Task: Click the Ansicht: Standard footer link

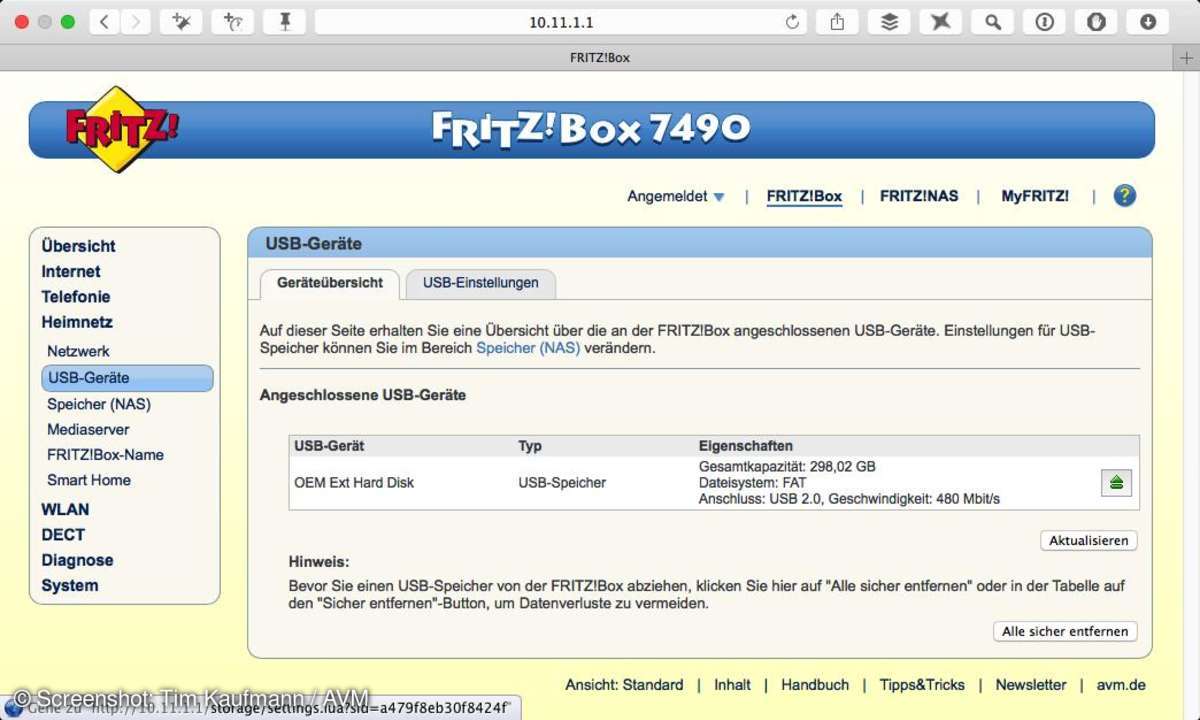Action: [624, 685]
